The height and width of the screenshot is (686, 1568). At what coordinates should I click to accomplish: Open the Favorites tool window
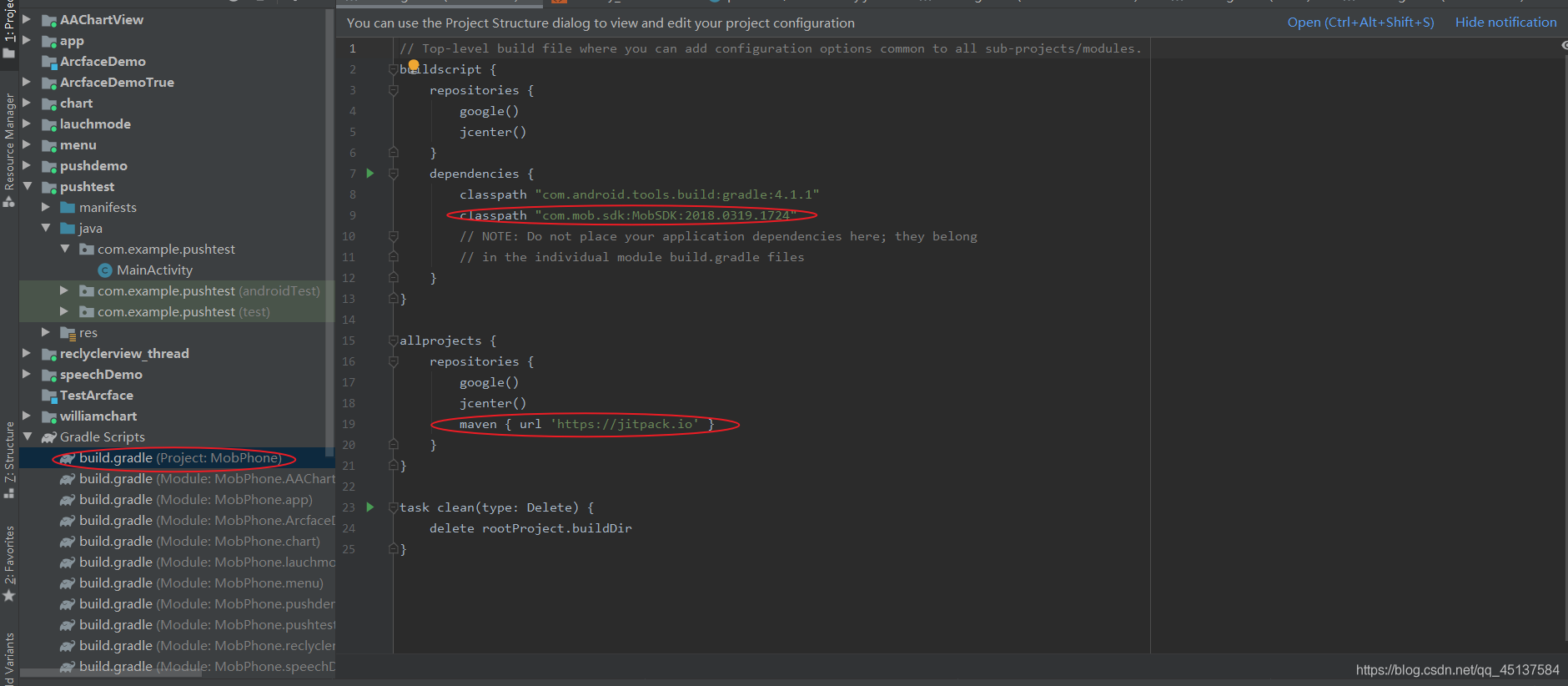pos(9,563)
